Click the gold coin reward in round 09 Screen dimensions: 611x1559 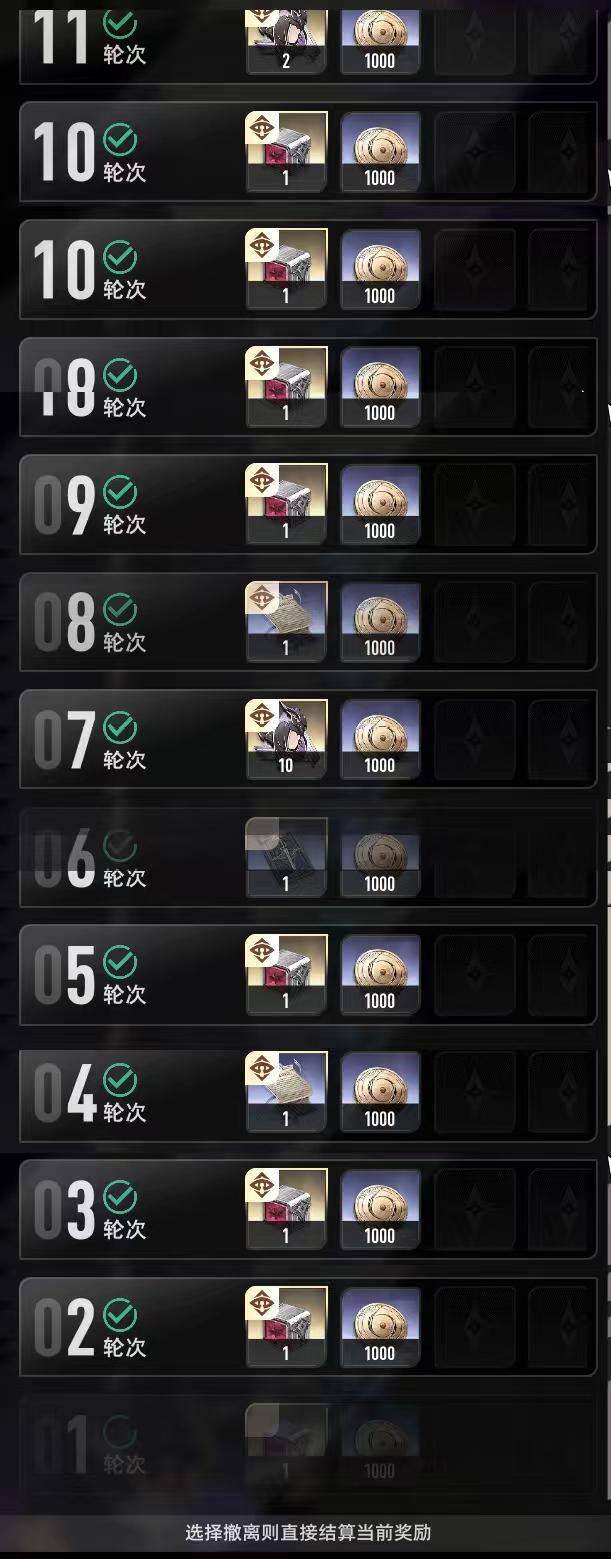[x=380, y=504]
